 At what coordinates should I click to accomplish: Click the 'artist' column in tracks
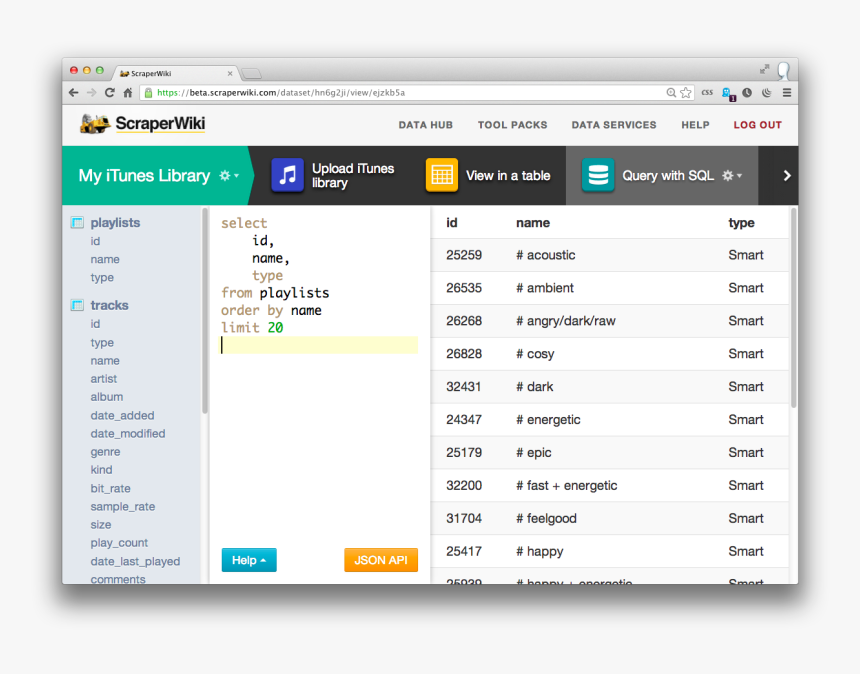(x=104, y=379)
